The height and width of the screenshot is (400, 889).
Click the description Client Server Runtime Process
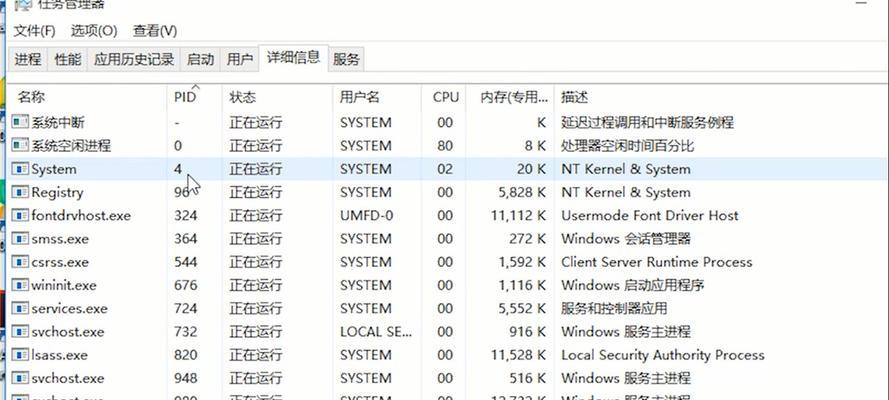pos(657,262)
